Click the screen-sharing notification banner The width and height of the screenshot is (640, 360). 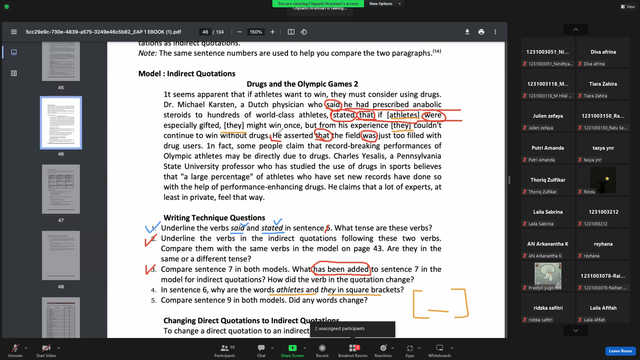pos(318,4)
